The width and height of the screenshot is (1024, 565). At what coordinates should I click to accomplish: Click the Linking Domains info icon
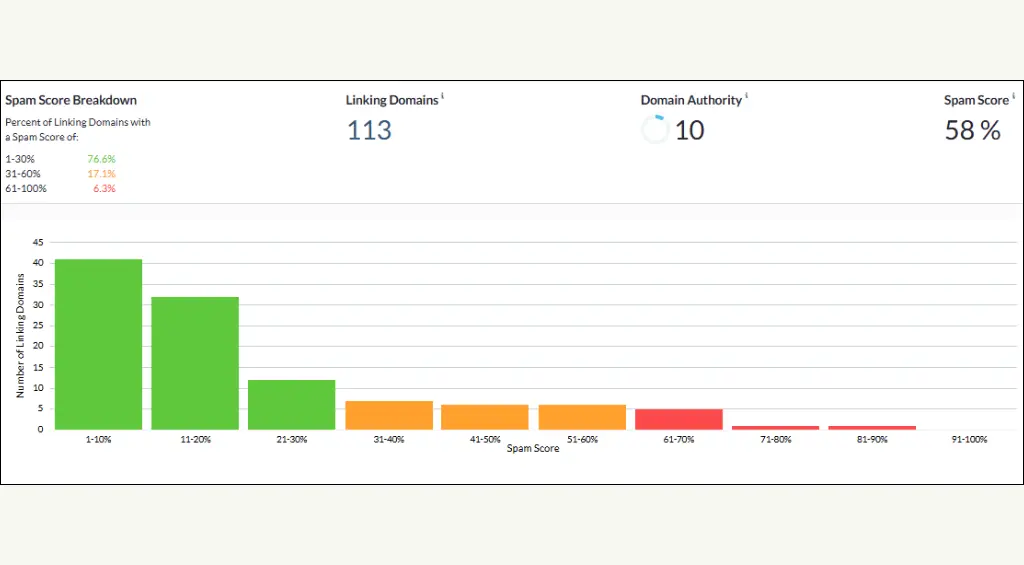coord(442,96)
